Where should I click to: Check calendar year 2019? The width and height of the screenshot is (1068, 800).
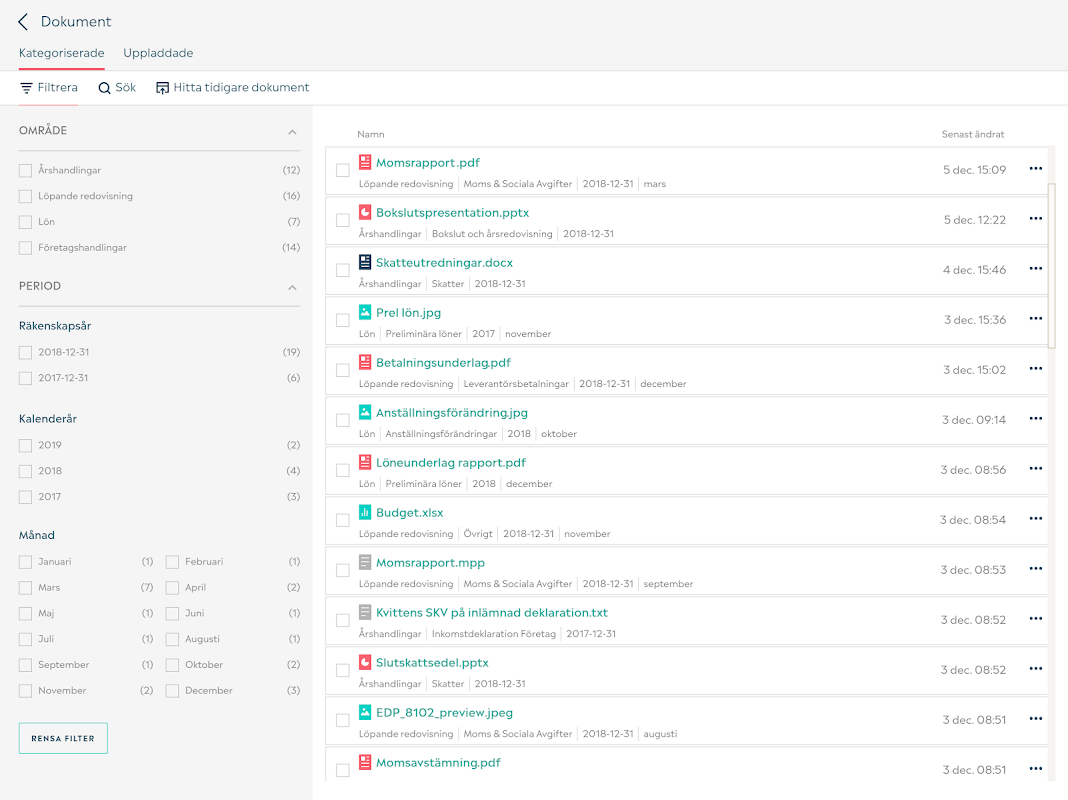tap(25, 445)
